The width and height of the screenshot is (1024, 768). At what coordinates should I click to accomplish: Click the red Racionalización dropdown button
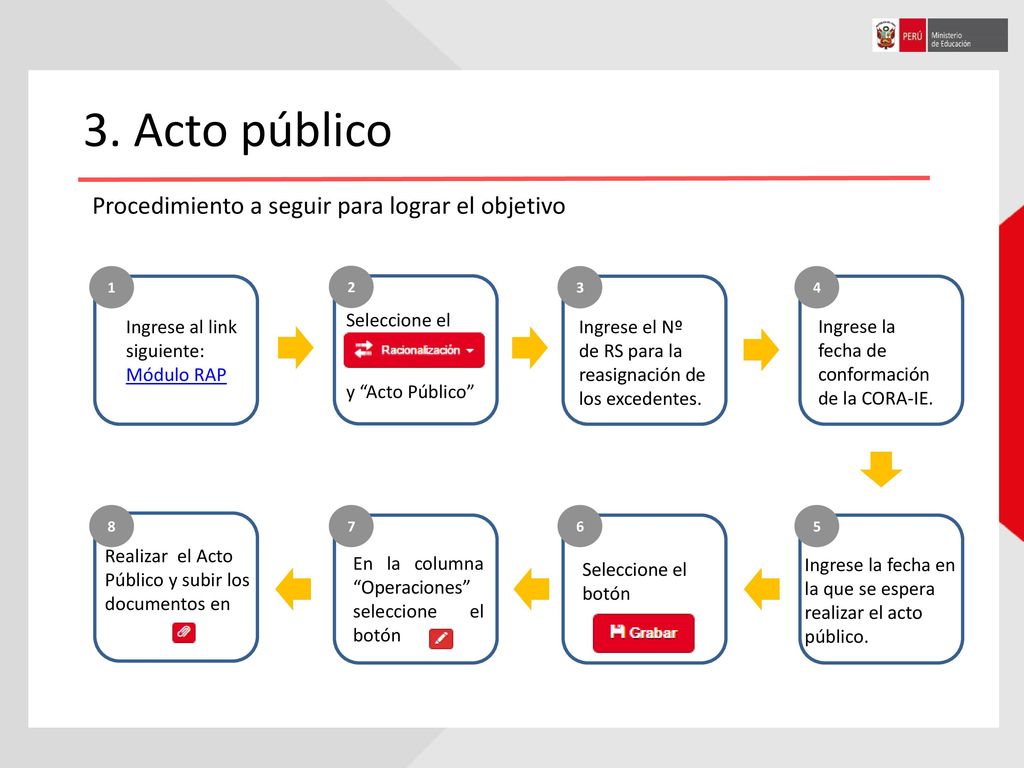pos(414,350)
